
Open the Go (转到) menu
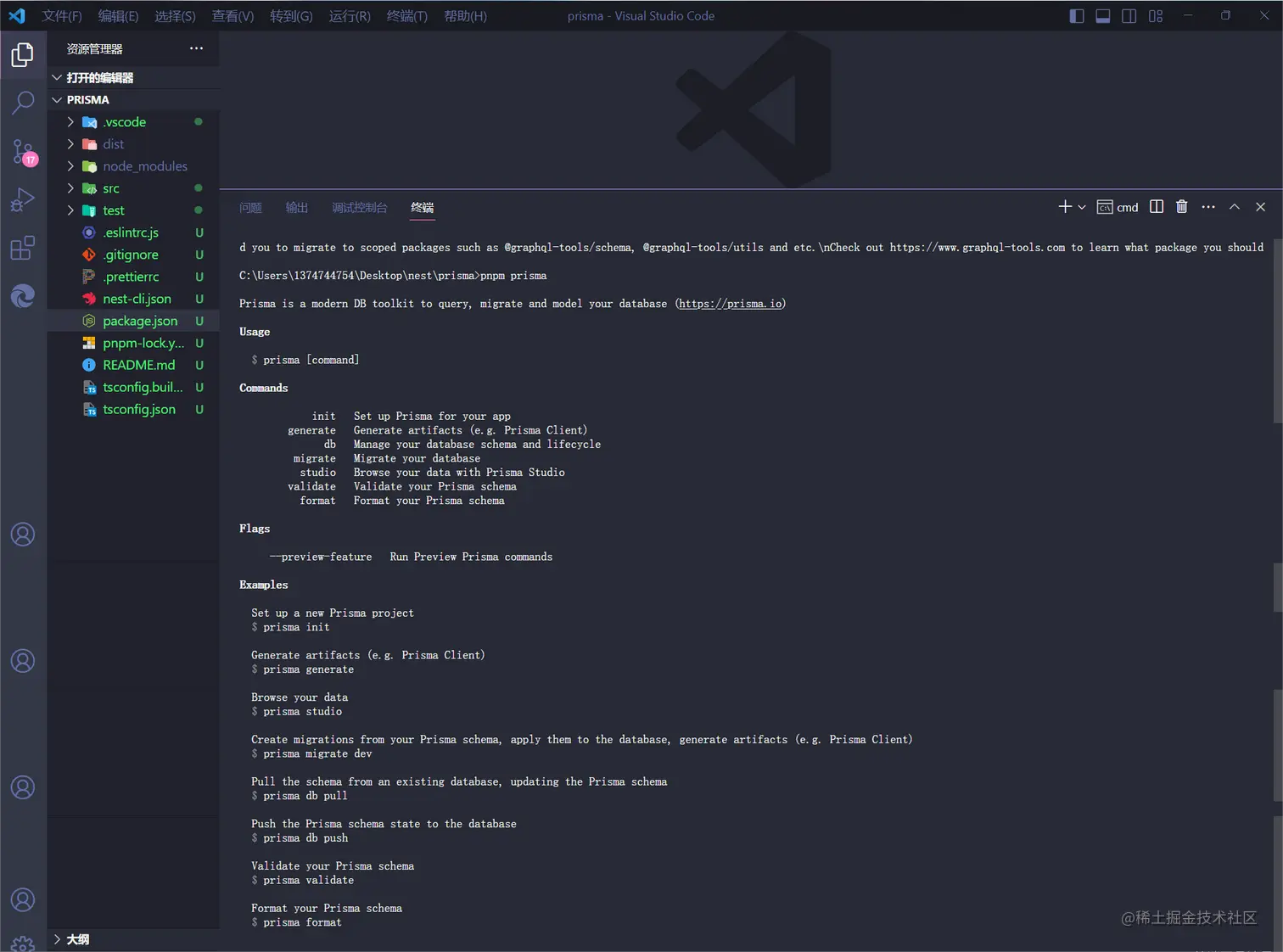(x=291, y=16)
